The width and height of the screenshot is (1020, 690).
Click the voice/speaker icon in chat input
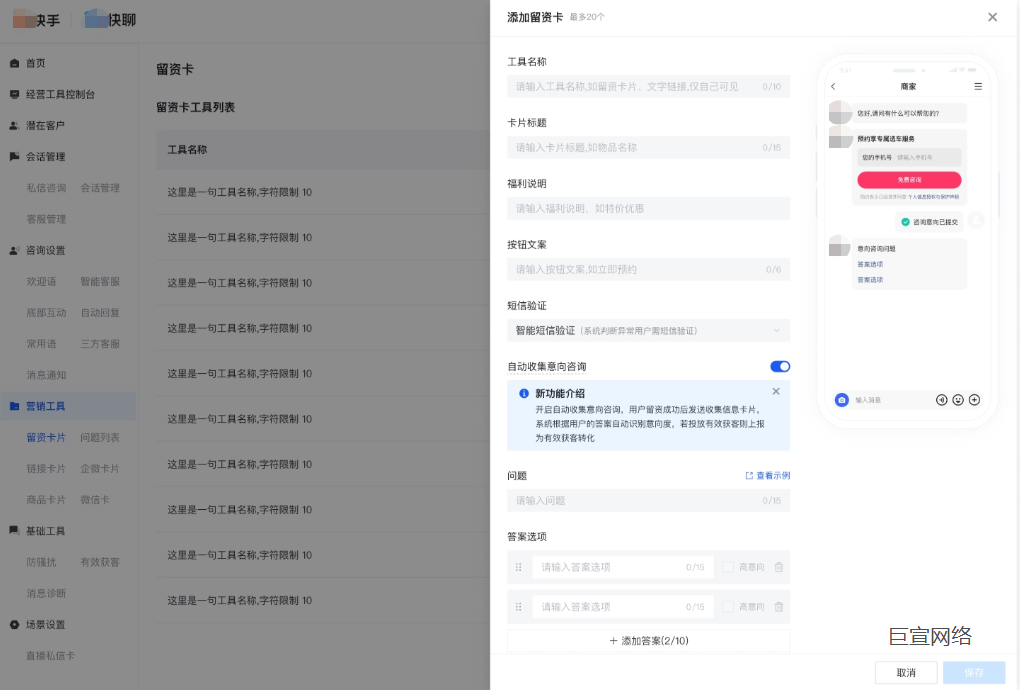pos(941,399)
